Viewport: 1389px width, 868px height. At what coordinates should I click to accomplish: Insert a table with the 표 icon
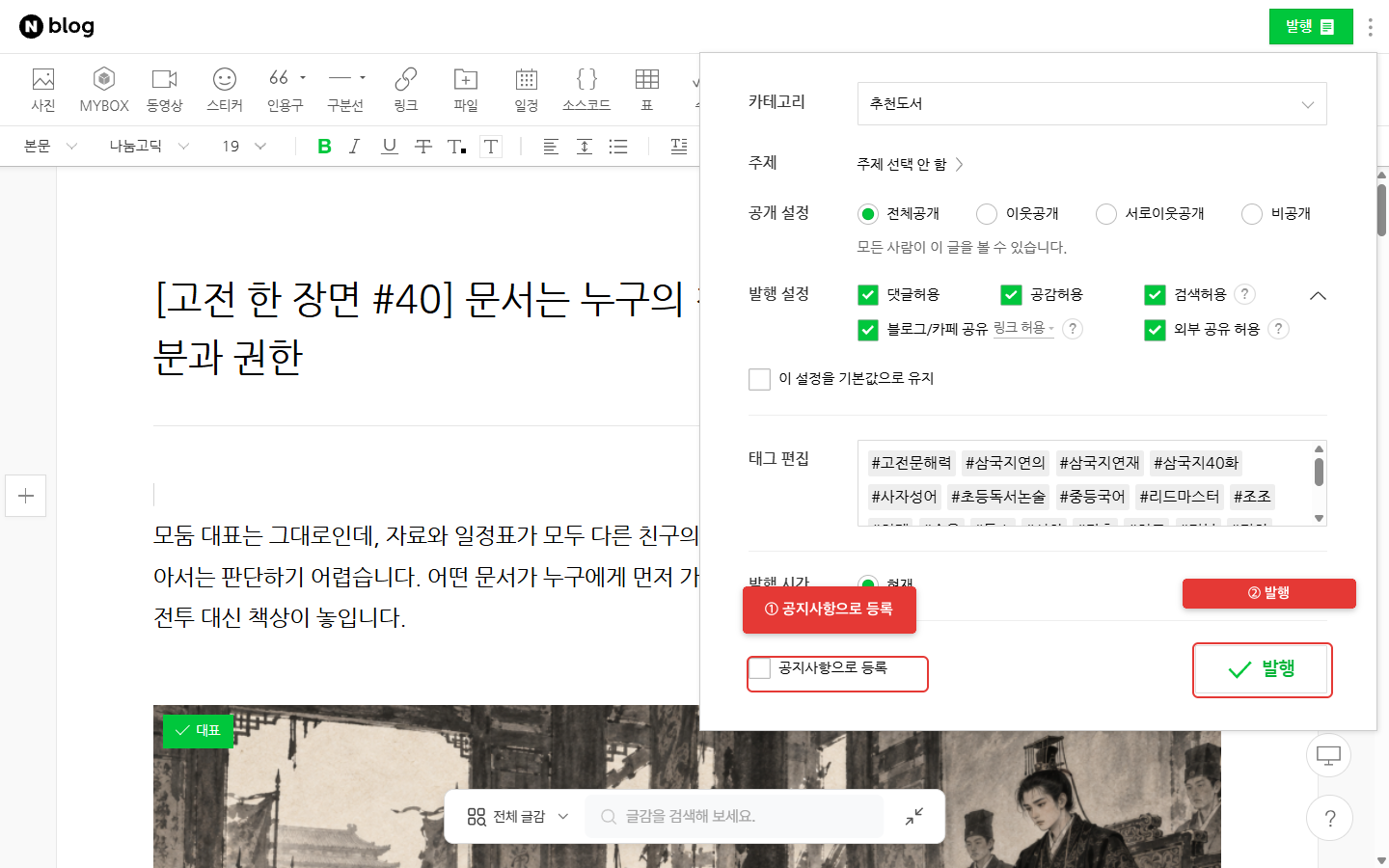[647, 90]
